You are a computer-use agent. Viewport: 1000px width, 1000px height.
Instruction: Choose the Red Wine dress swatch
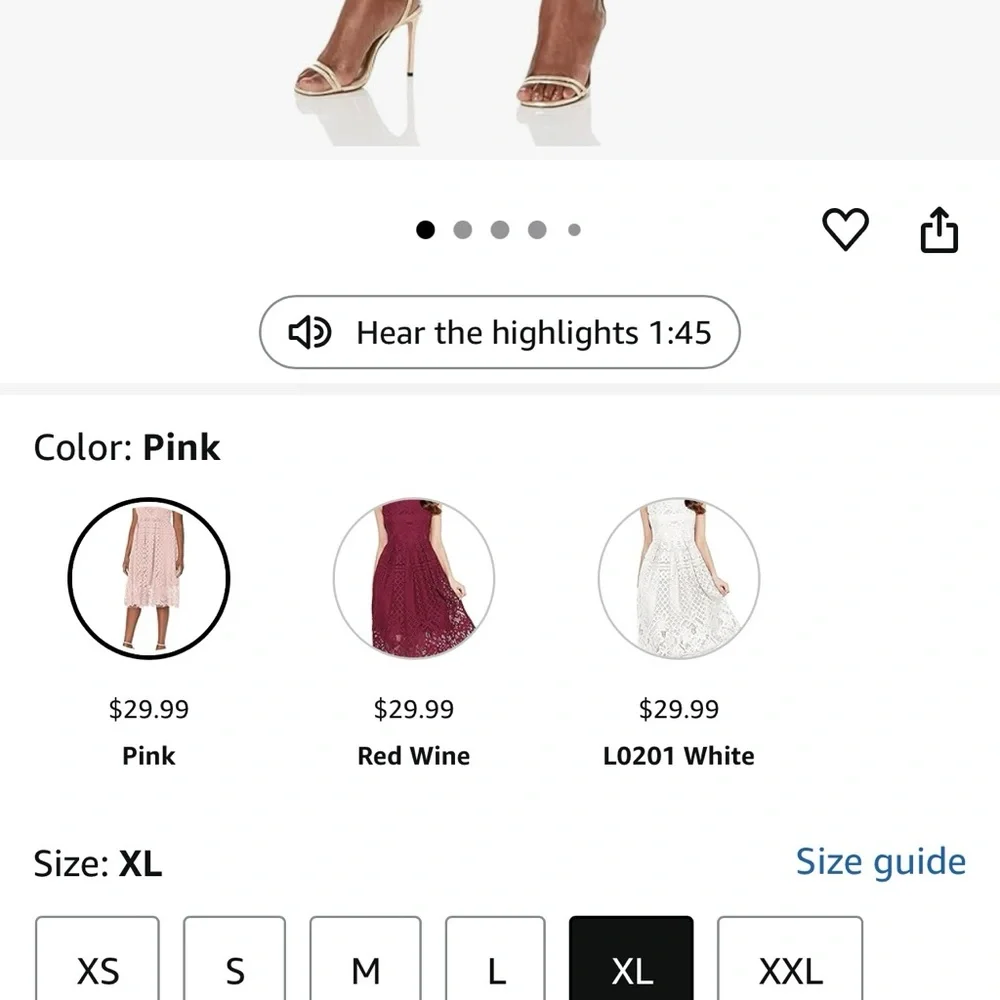click(414, 578)
